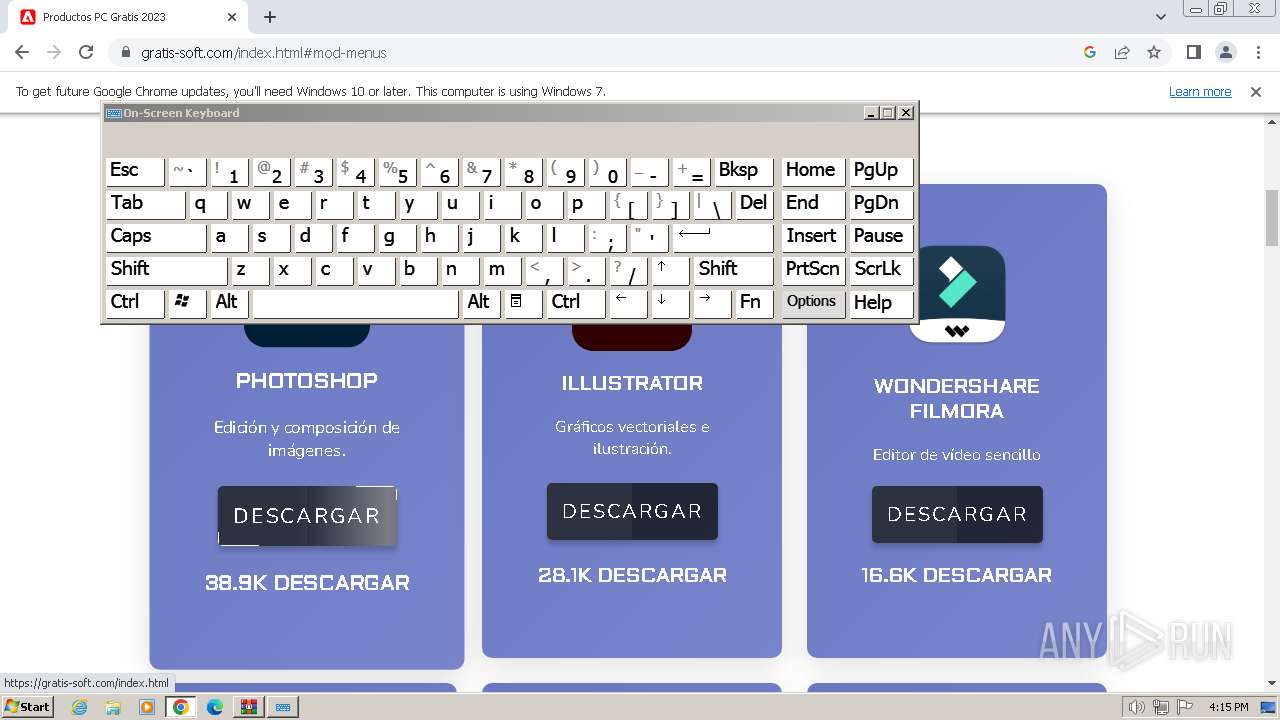1280x720 pixels.
Task: Toggle the Fn key on On-Screen Keyboard
Action: (x=755, y=303)
